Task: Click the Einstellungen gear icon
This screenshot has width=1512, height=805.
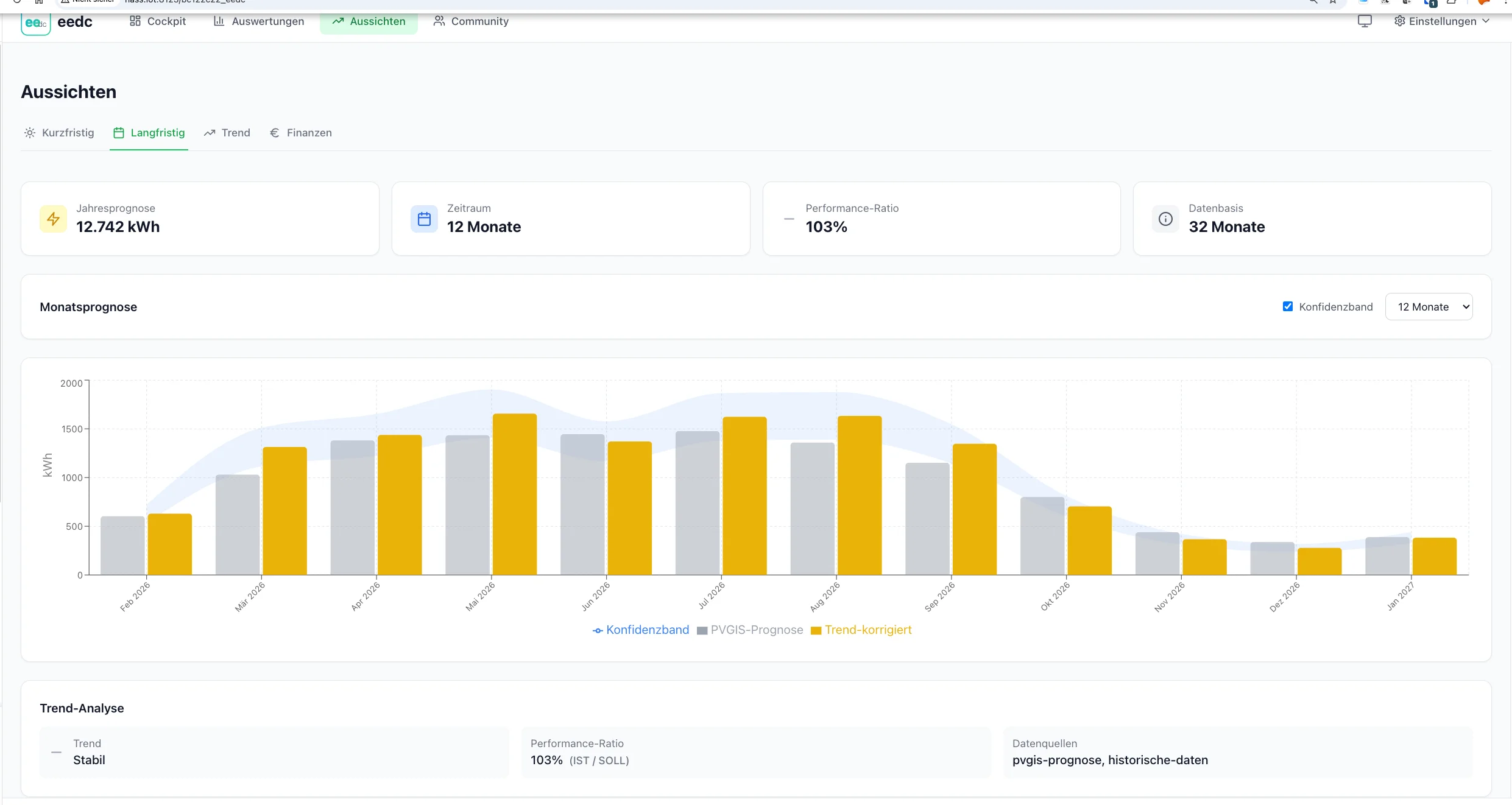Action: (x=1400, y=21)
